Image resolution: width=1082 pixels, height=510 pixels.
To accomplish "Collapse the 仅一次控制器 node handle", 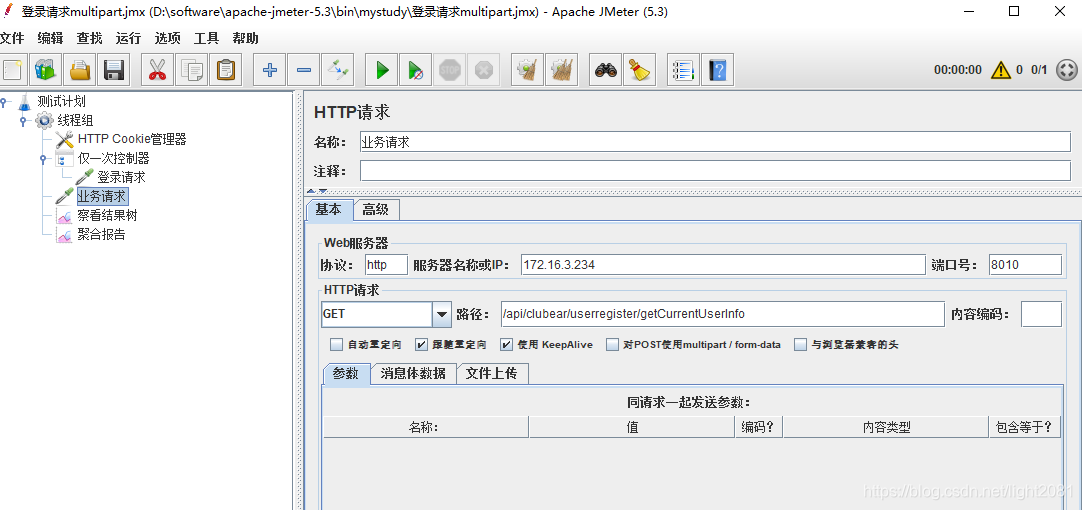I will [43, 159].
